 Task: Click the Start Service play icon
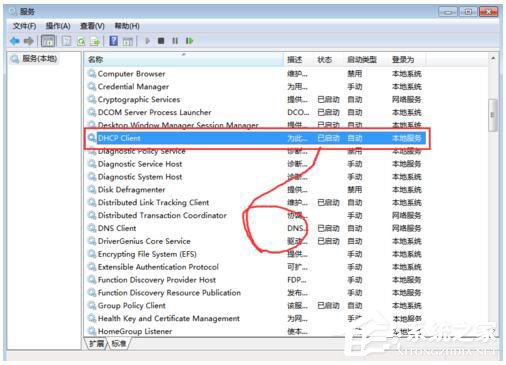point(147,41)
